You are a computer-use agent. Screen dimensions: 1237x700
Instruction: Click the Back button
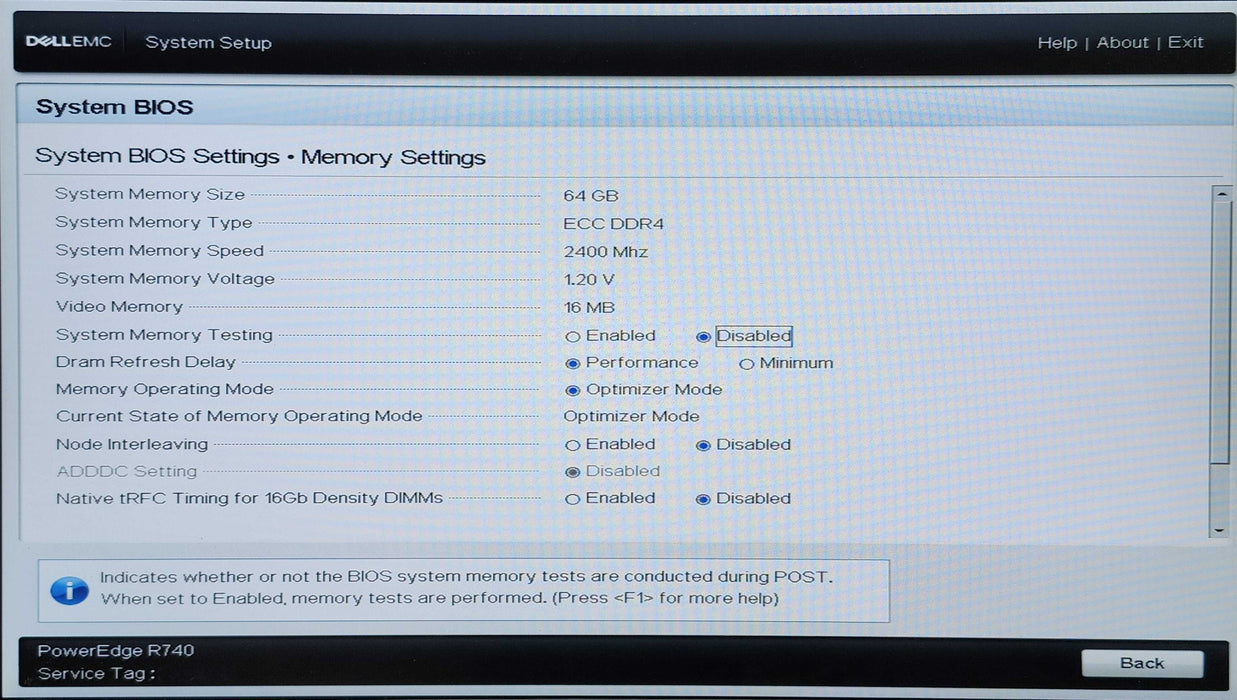(1142, 663)
